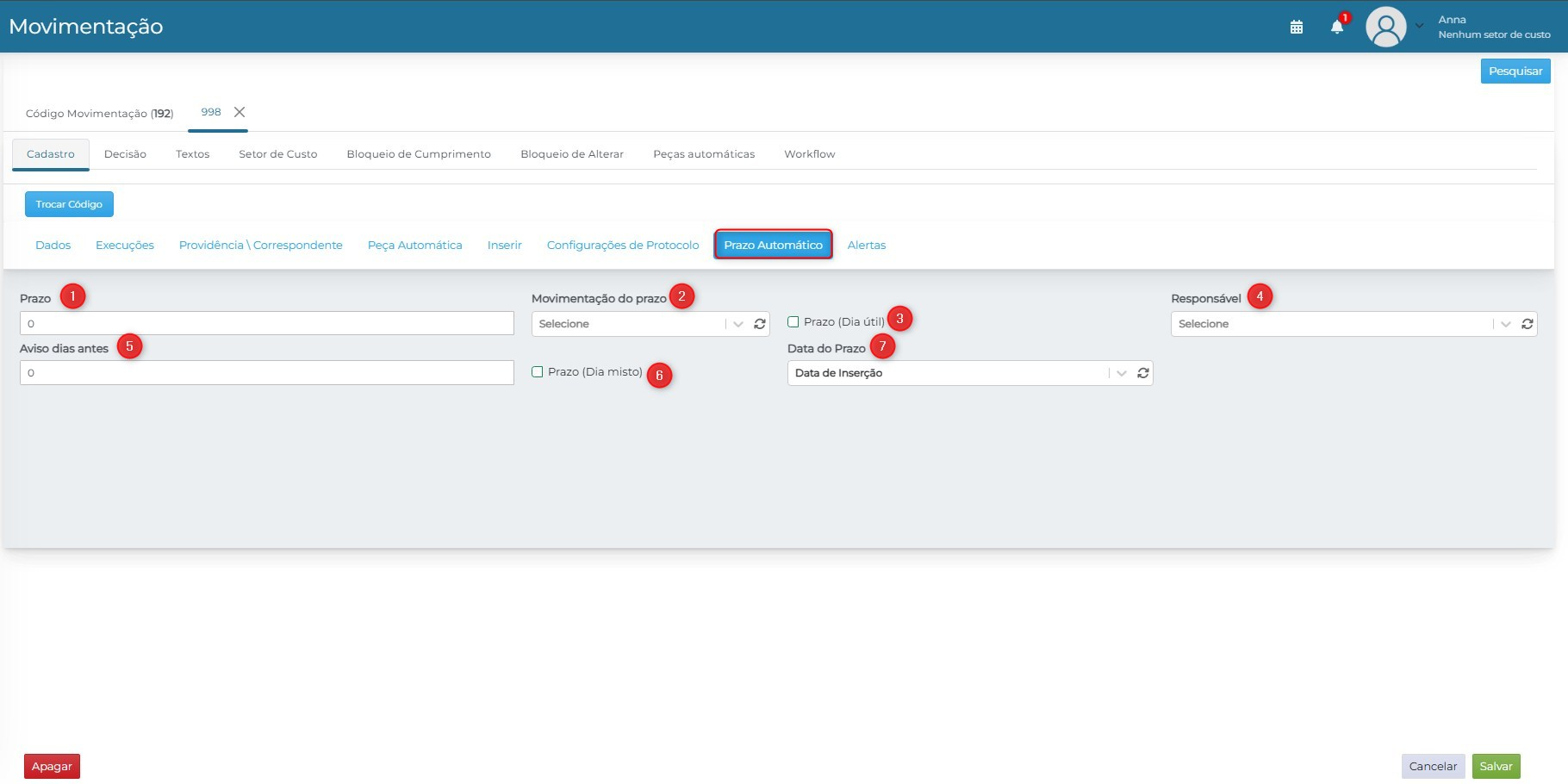Refresh the Movimentação do prazo list
The width and height of the screenshot is (1568, 784).
[760, 324]
